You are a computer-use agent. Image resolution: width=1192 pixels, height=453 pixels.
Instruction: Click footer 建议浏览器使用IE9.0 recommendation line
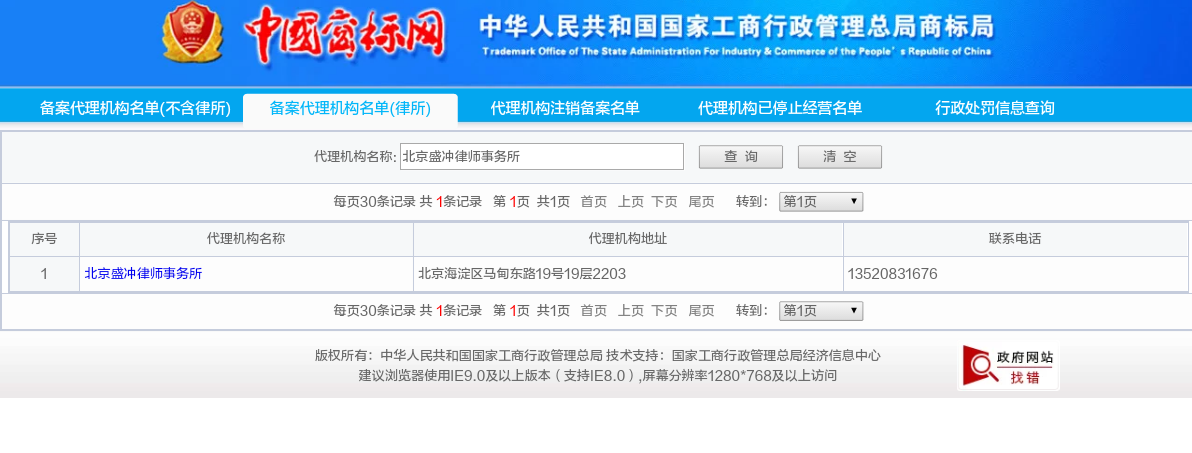click(598, 375)
